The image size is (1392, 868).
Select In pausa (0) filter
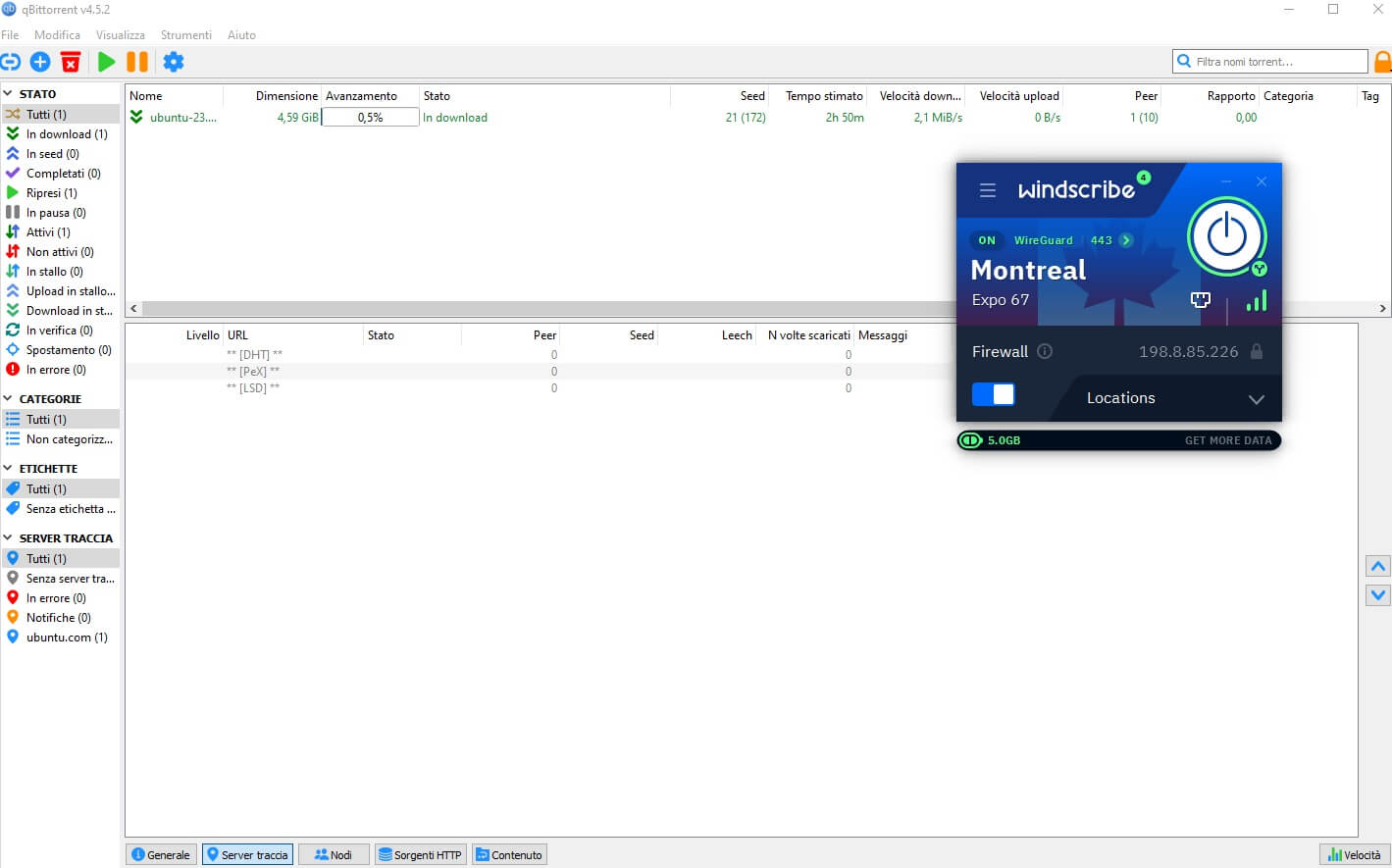coord(61,213)
